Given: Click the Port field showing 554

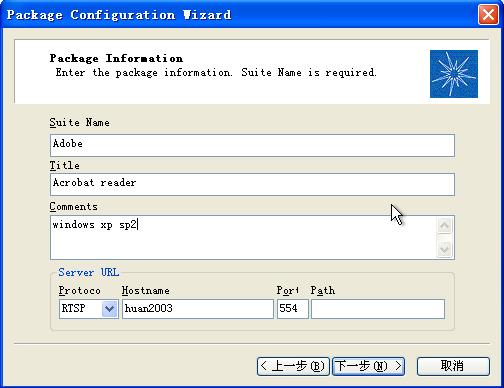Looking at the screenshot, I should (x=293, y=309).
